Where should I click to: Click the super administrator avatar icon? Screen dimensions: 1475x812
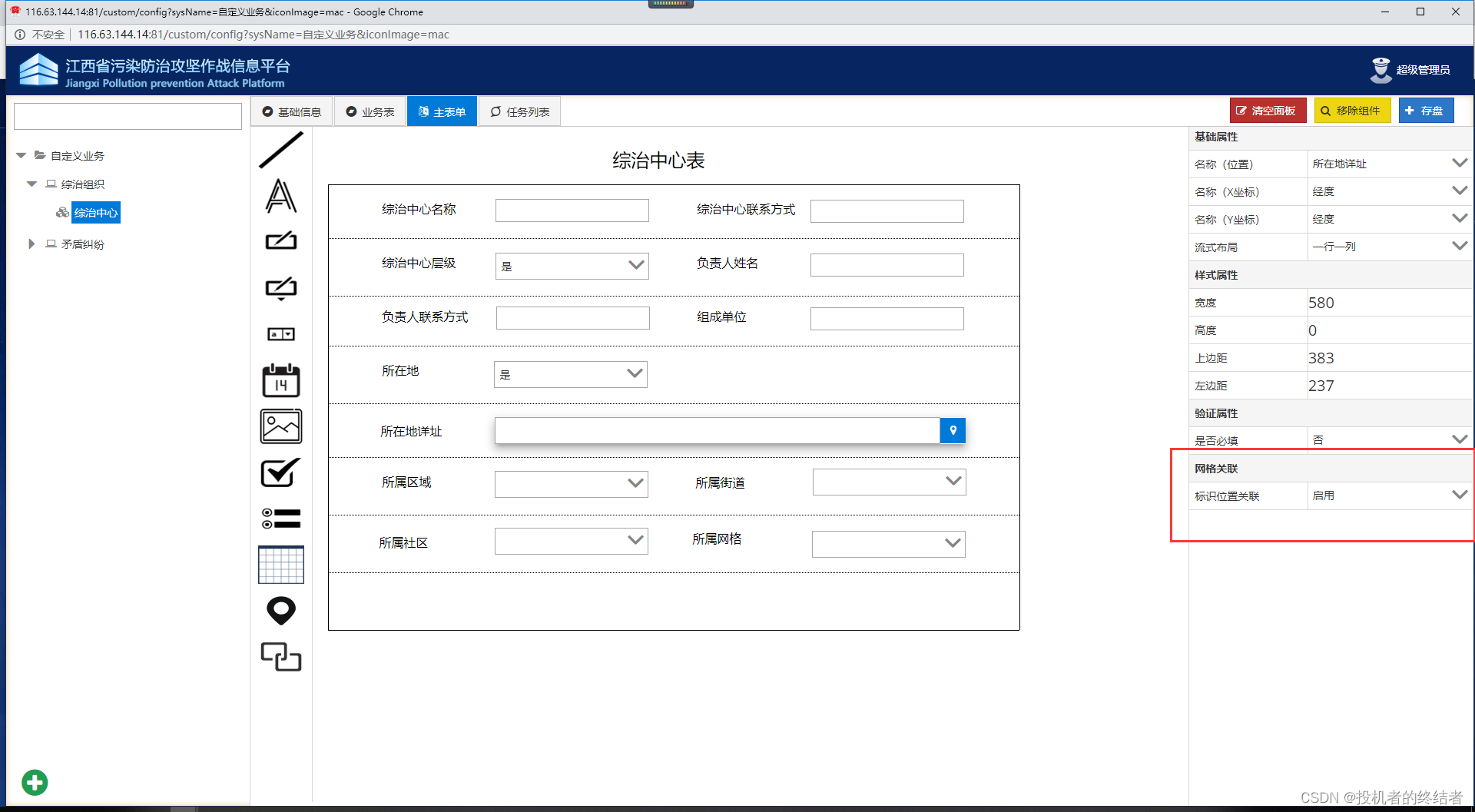[1381, 70]
